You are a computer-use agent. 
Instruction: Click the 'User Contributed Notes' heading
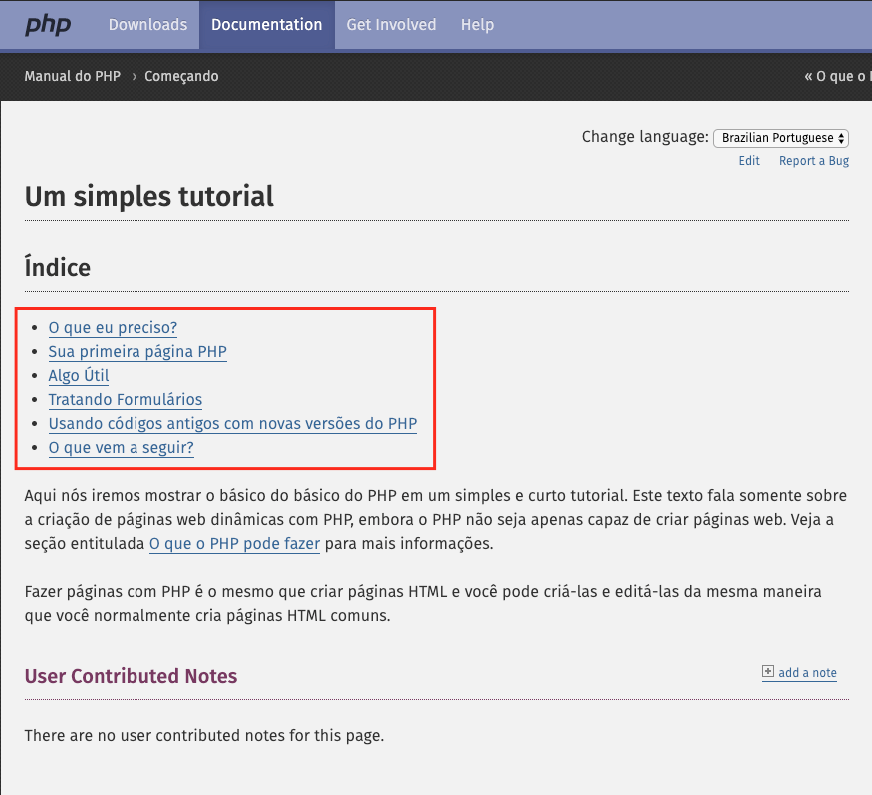pos(131,676)
